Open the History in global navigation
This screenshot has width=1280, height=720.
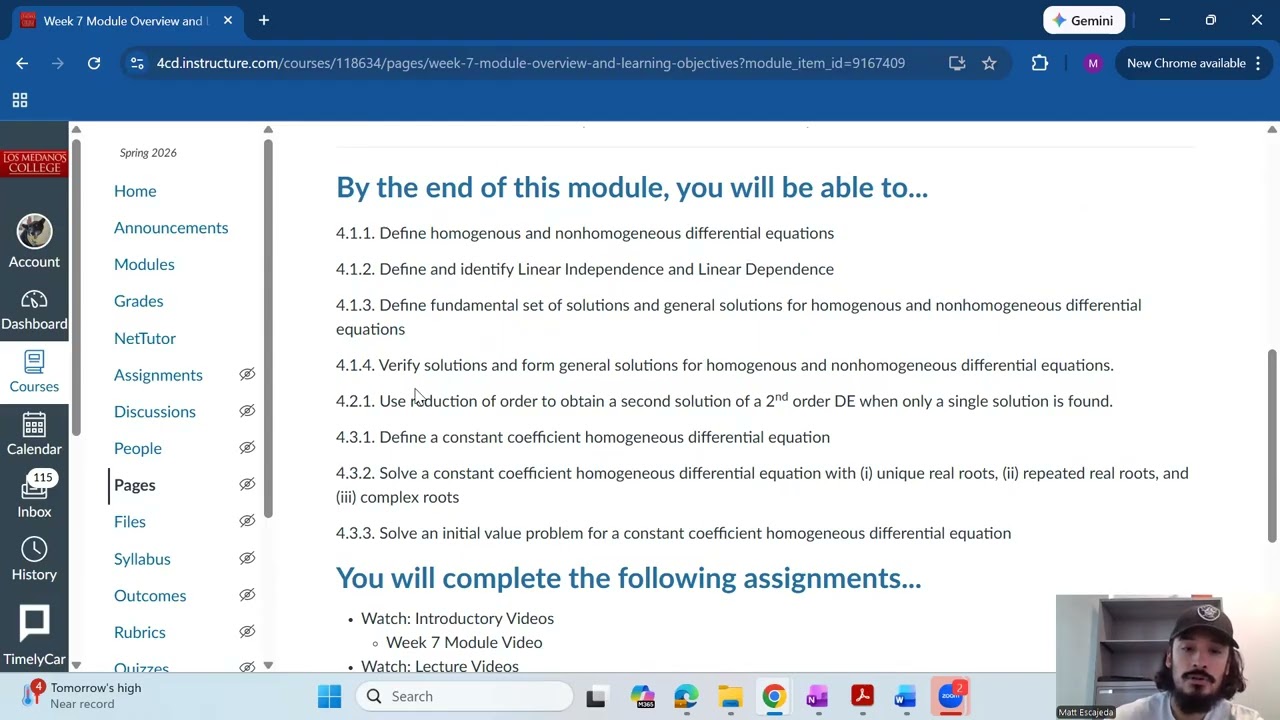tap(34, 560)
